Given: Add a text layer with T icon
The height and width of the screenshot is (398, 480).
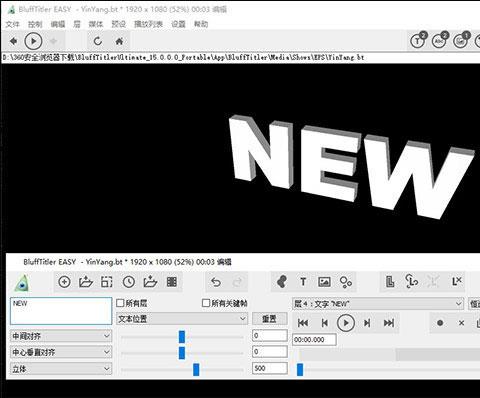Looking at the screenshot, I should coord(303,282).
